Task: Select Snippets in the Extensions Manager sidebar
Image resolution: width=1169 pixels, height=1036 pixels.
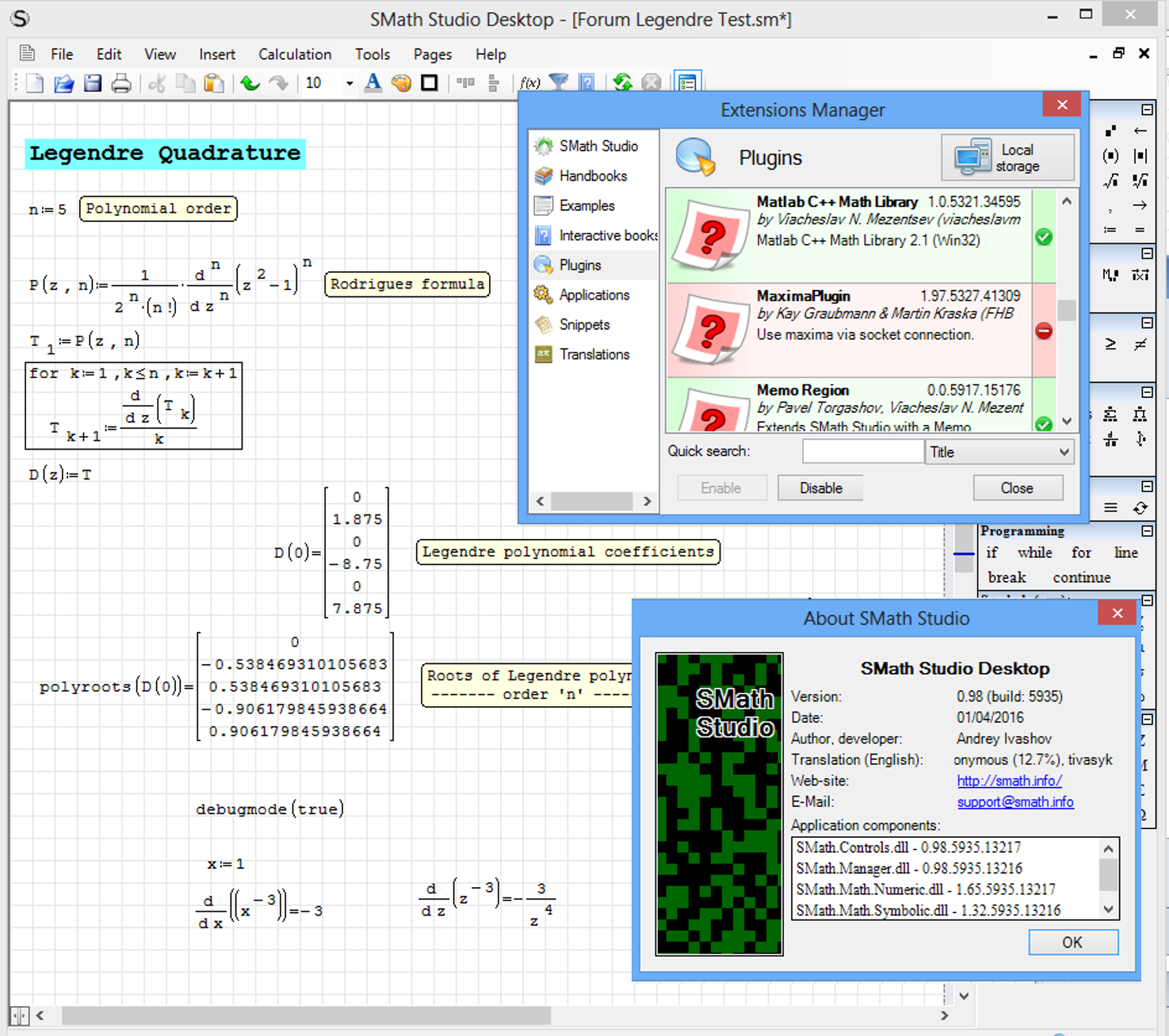Action: pos(584,324)
